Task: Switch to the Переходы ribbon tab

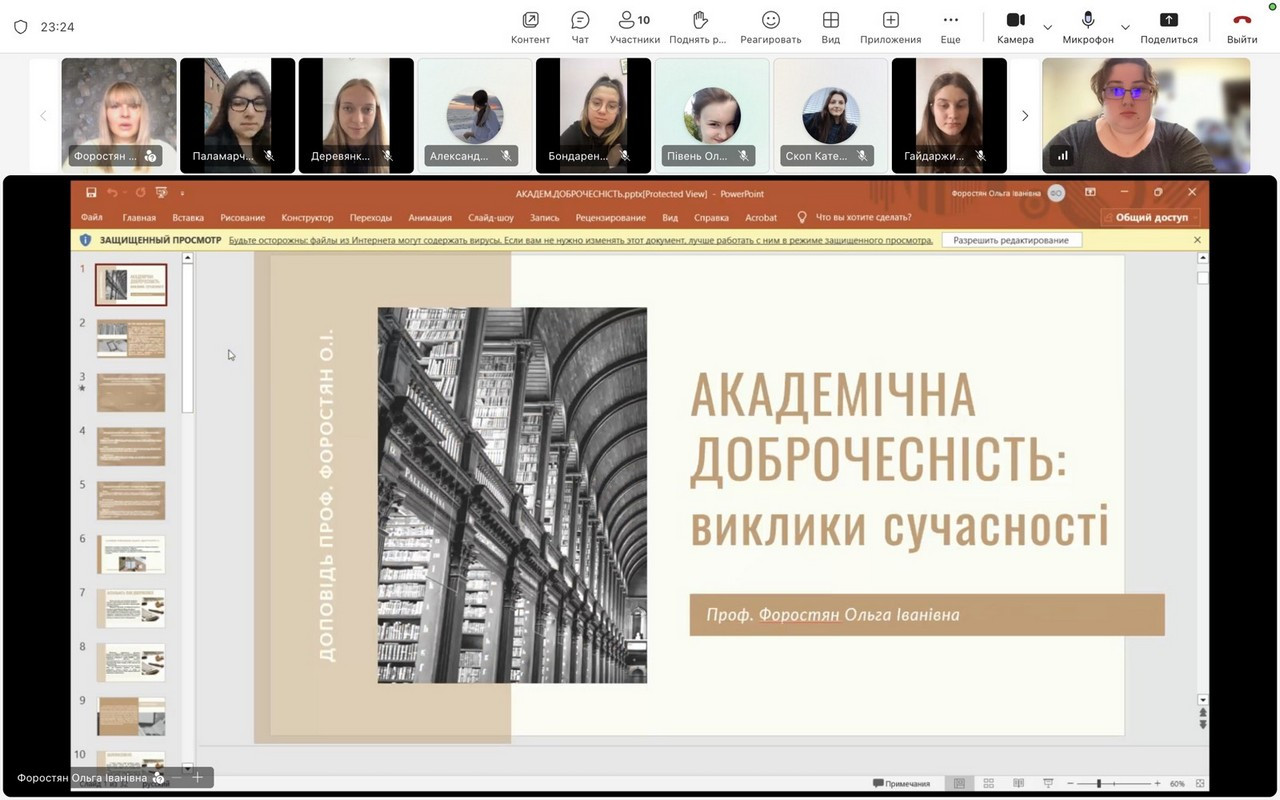Action: [x=370, y=217]
